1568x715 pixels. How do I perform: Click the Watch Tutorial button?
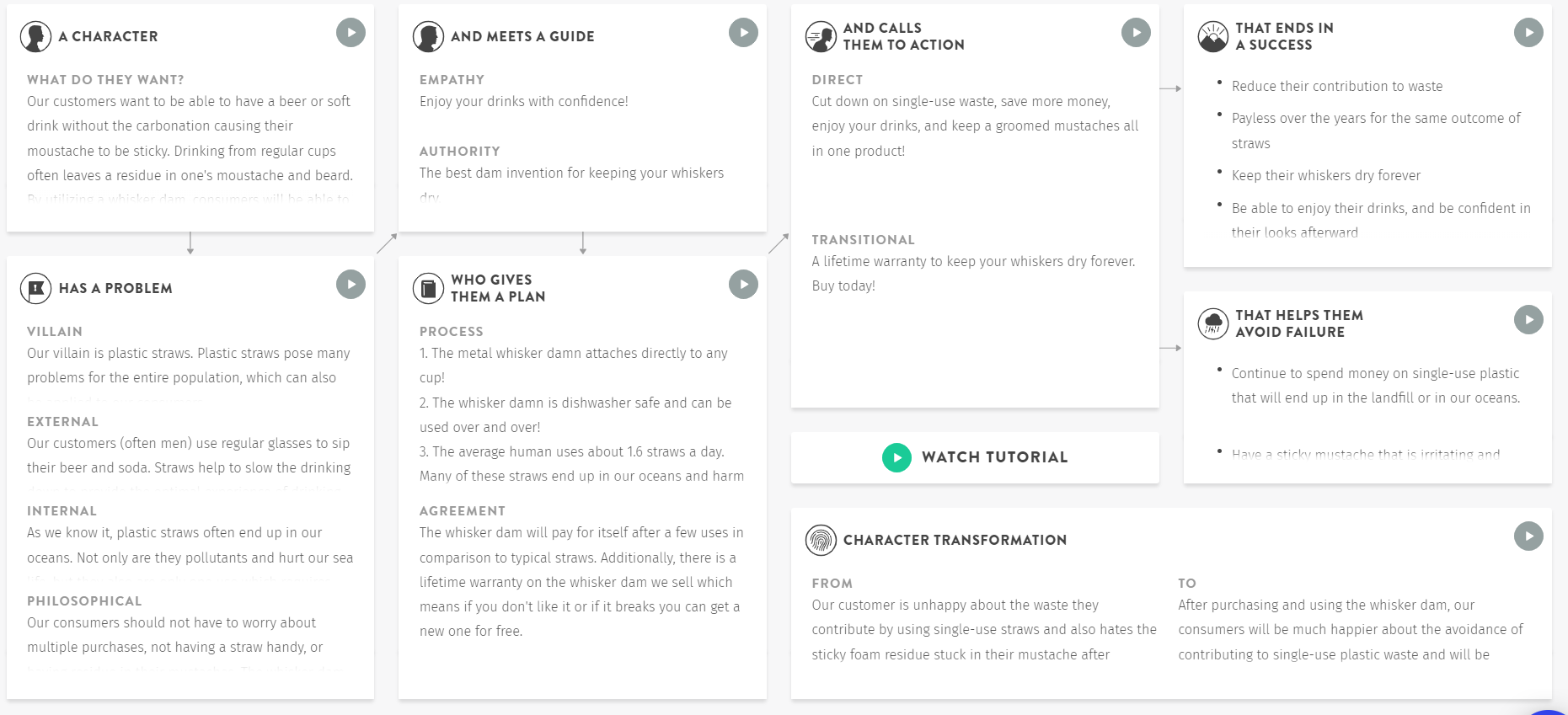(x=993, y=457)
